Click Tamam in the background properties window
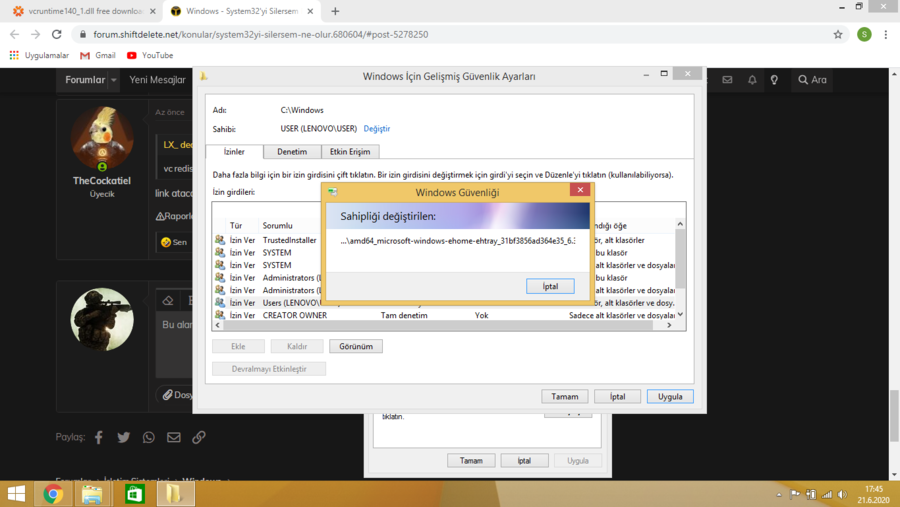The width and height of the screenshot is (900, 507). 471,460
